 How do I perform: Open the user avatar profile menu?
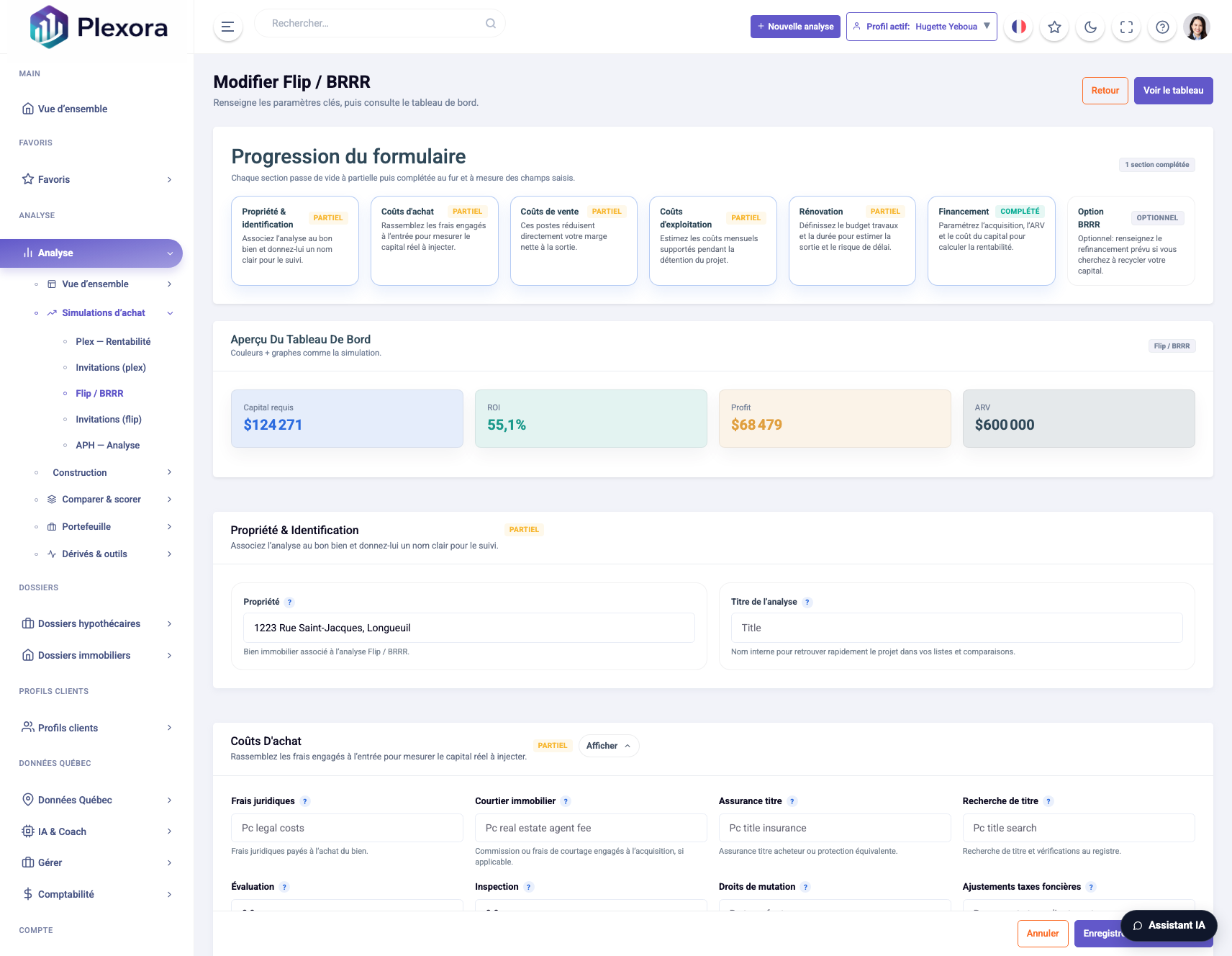tap(1197, 27)
